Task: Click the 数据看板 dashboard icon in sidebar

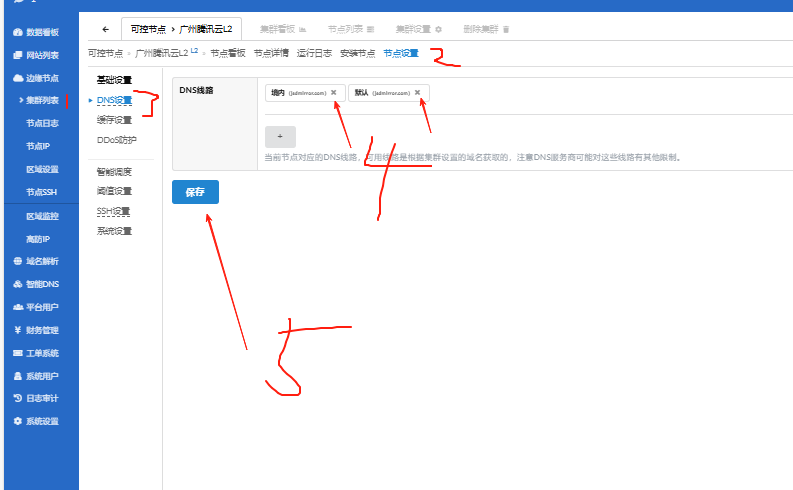Action: 18,32
